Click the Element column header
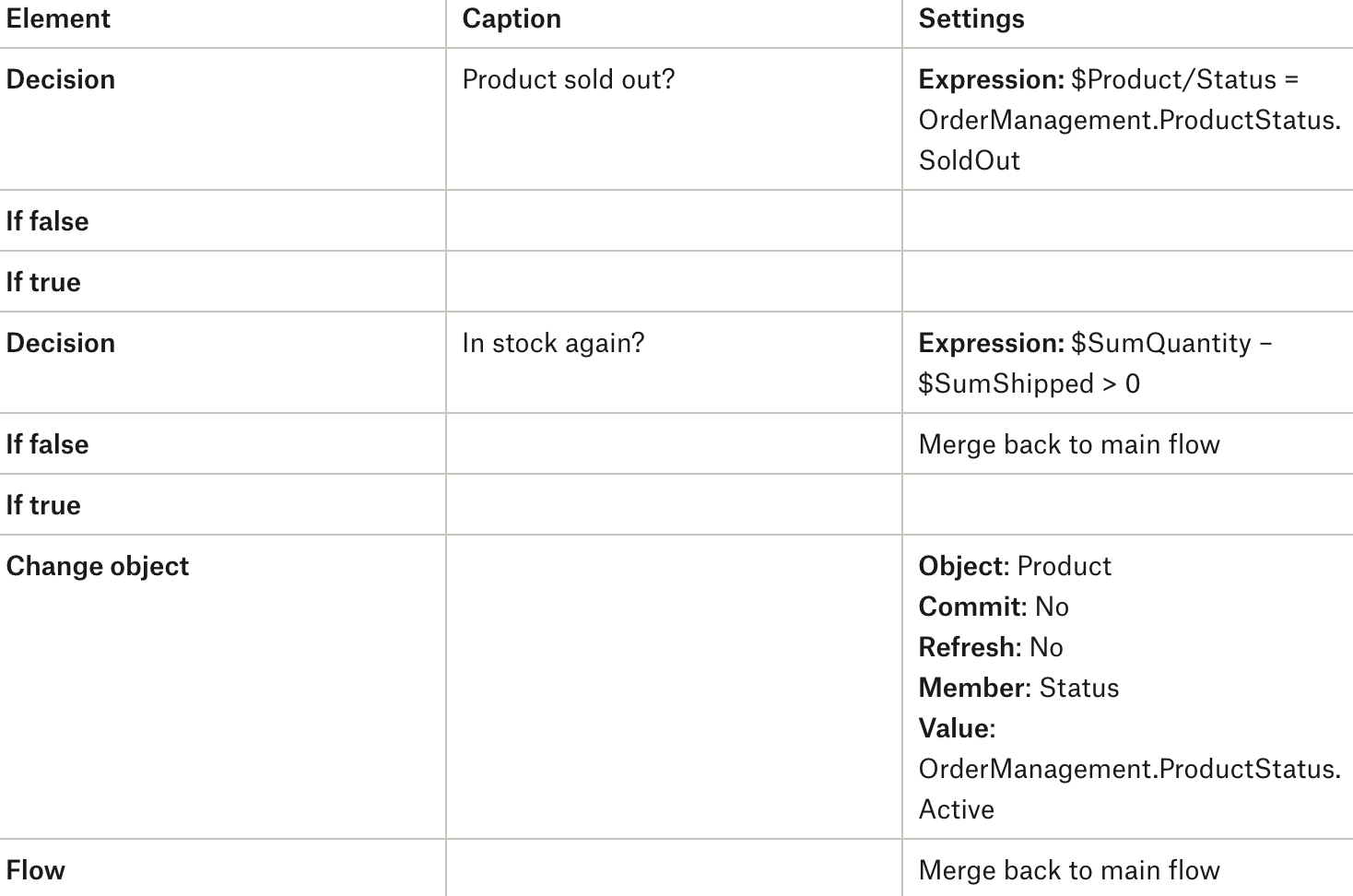 tap(58, 19)
